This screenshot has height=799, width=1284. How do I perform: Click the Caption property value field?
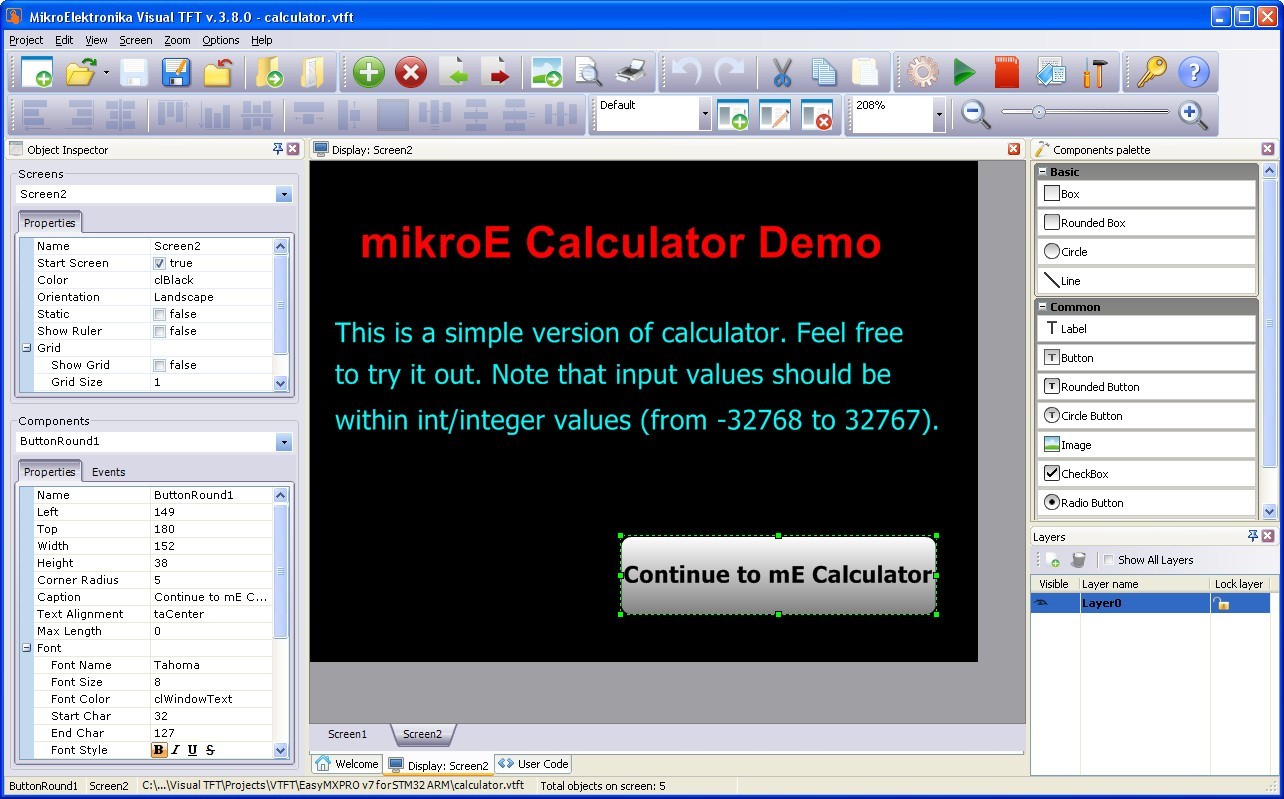point(211,597)
